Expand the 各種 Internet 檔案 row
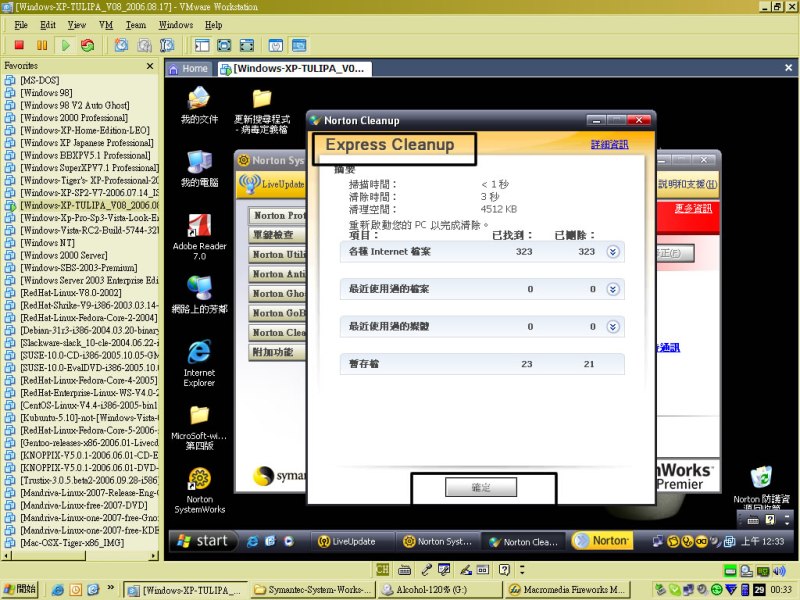Screen dimensions: 800x600 click(613, 252)
